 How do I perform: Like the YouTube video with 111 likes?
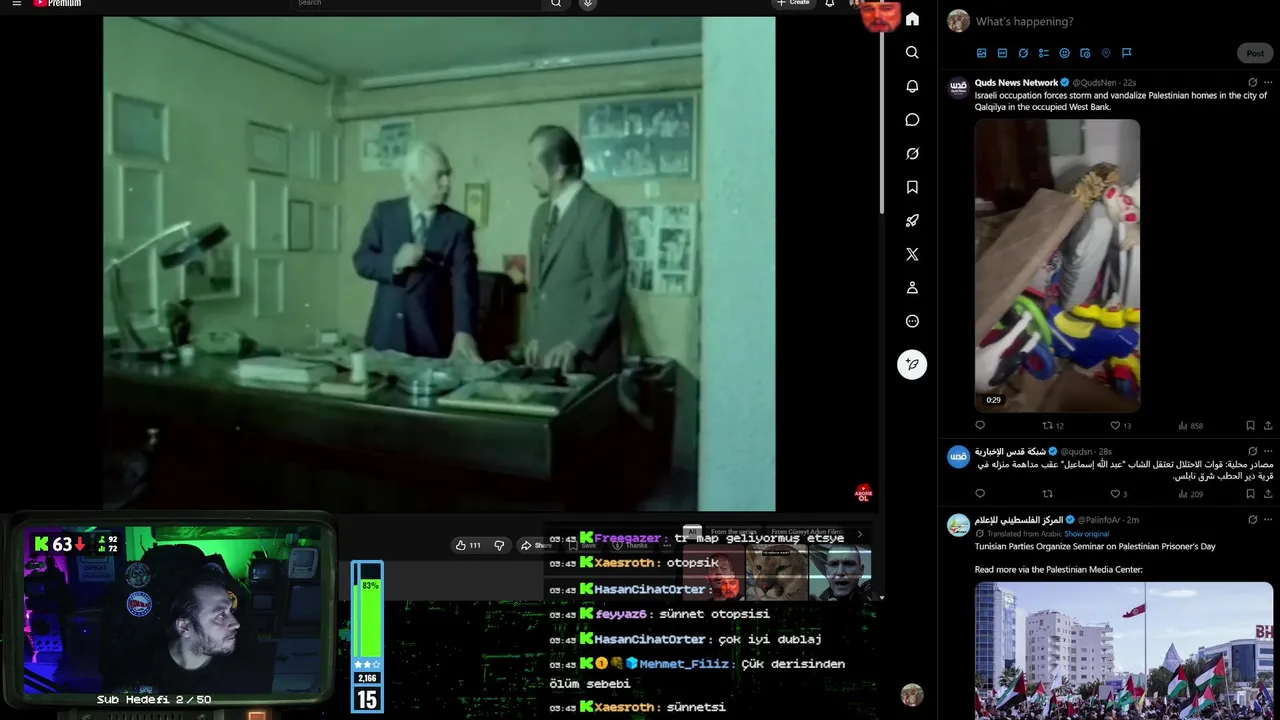[x=468, y=545]
